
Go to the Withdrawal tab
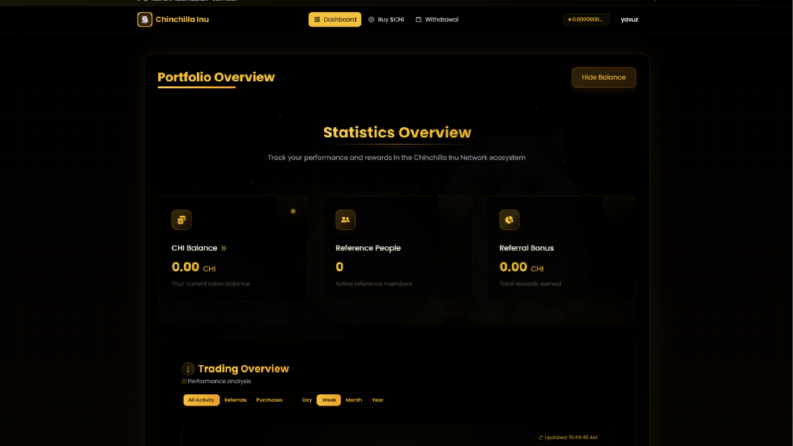click(437, 19)
